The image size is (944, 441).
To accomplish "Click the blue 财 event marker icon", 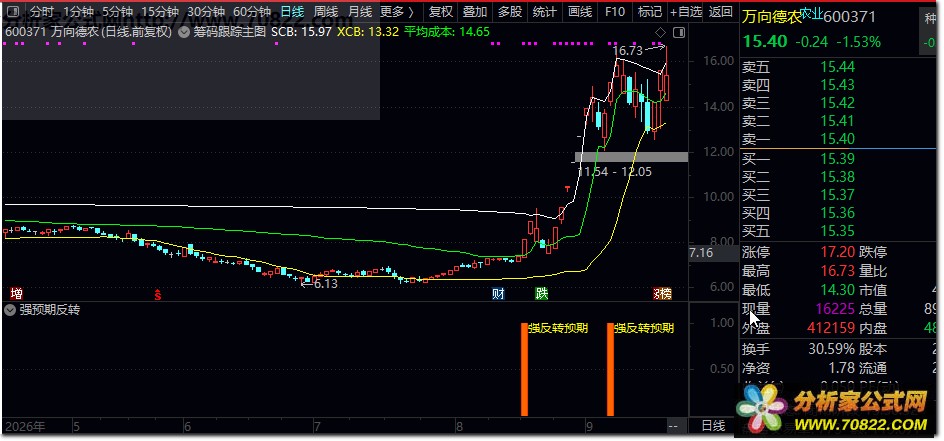I will pyautogui.click(x=498, y=294).
